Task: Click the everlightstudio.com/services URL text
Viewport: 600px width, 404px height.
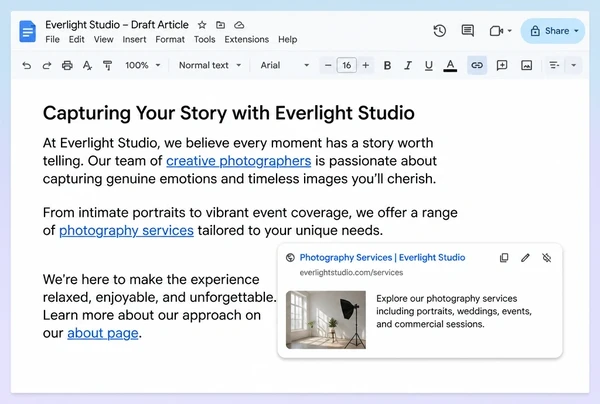Action: [351, 273]
